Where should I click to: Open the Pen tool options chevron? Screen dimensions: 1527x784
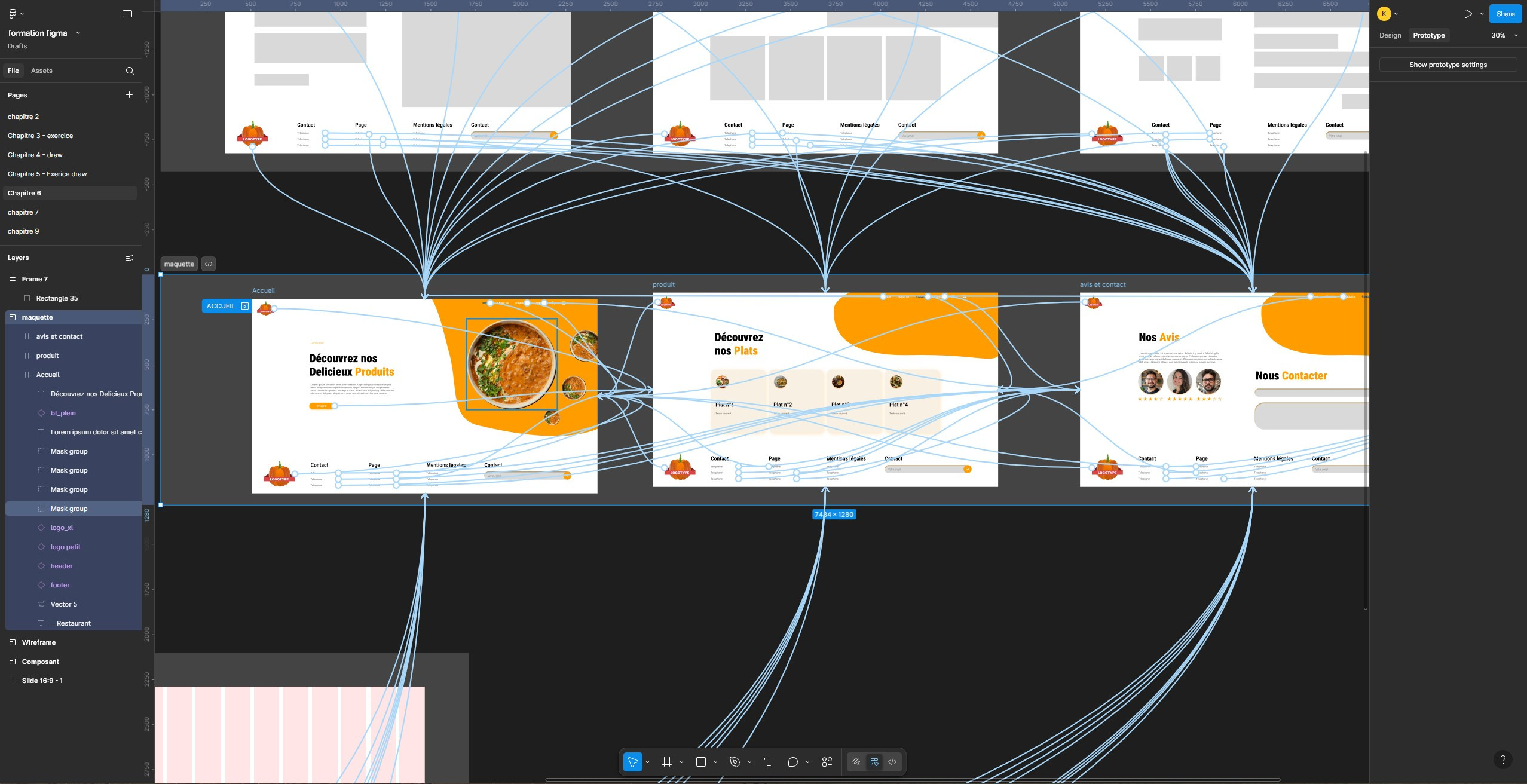749,762
